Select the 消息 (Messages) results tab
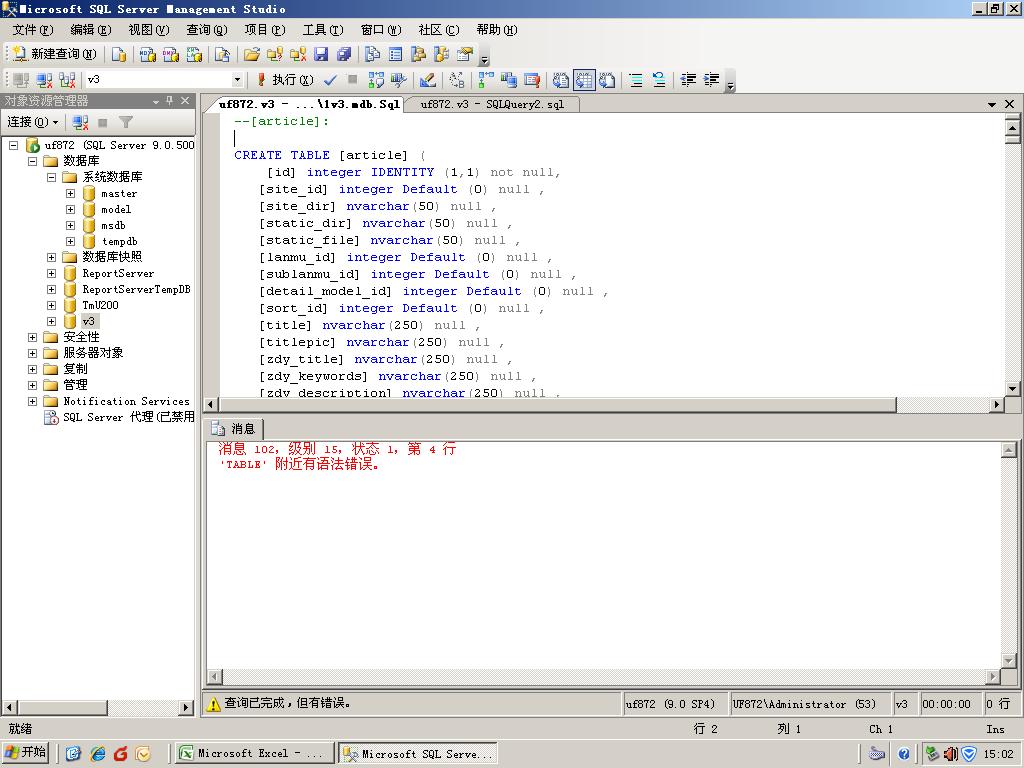The height and width of the screenshot is (768, 1024). (235, 429)
